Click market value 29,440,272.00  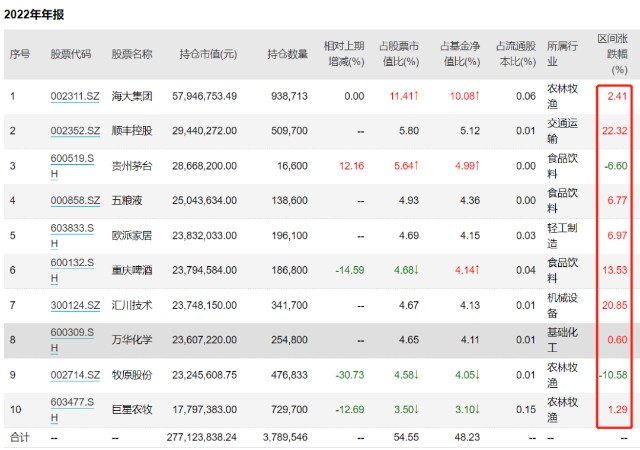[204, 131]
